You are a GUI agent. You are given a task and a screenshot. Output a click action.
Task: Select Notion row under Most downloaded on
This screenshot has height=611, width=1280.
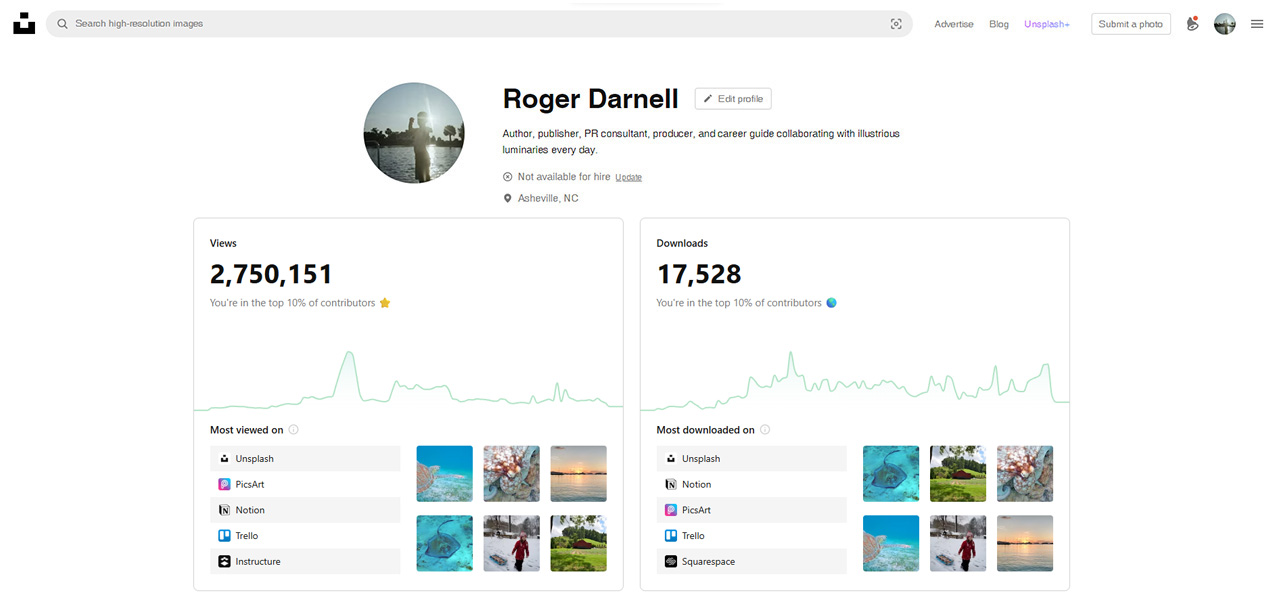pyautogui.click(x=752, y=484)
